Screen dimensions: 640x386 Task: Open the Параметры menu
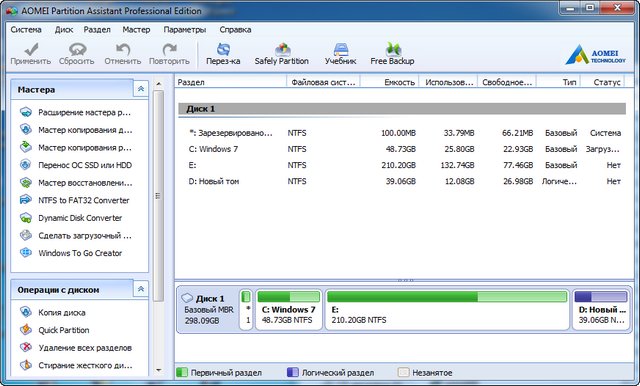[x=185, y=30]
